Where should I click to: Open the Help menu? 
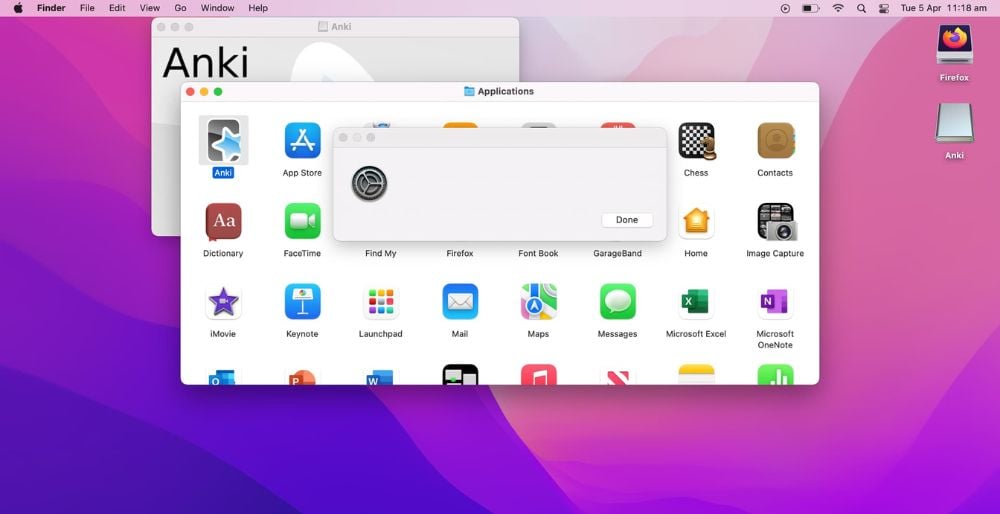tap(258, 8)
